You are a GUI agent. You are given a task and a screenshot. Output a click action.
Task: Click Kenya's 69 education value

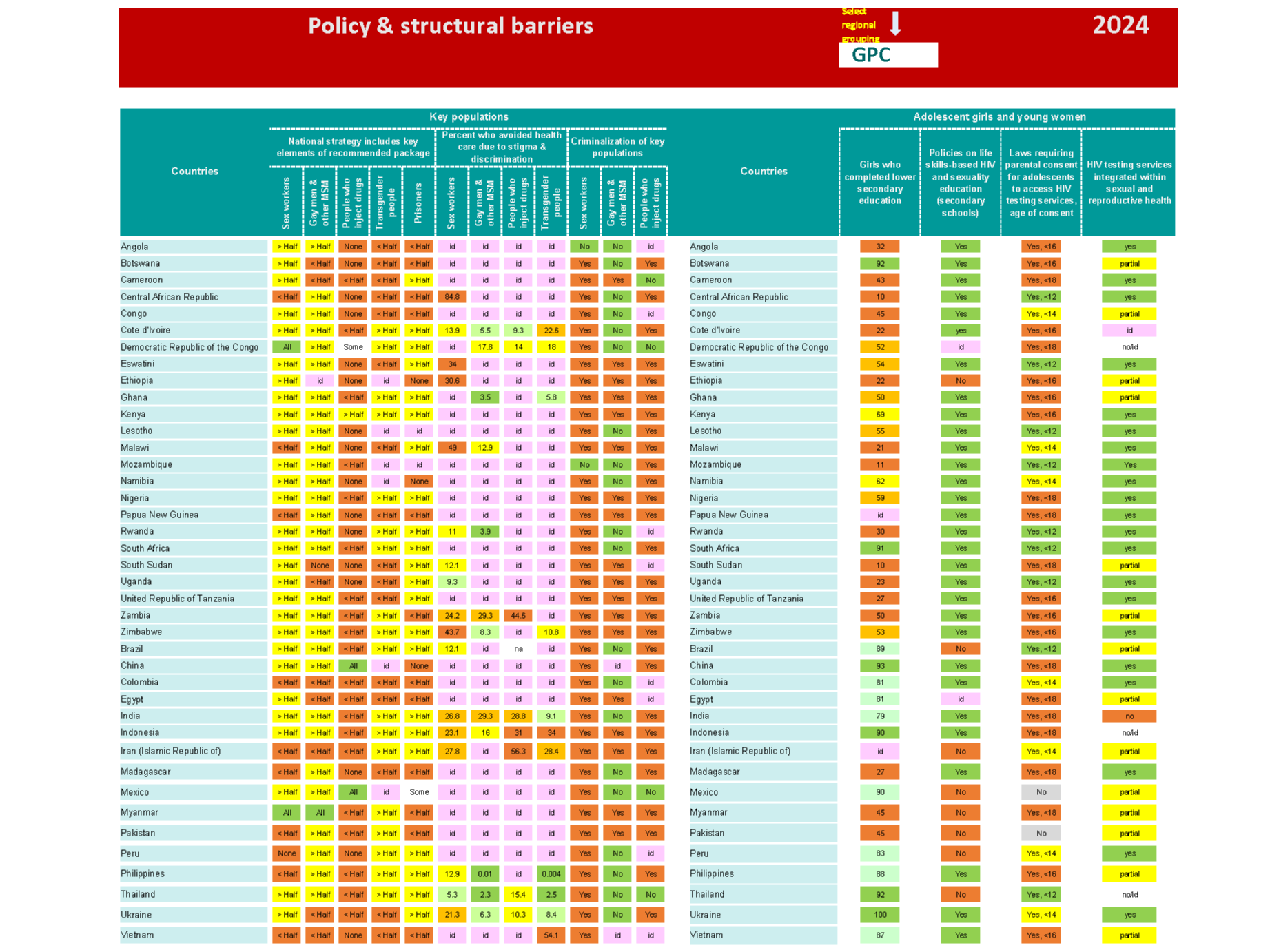[880, 414]
